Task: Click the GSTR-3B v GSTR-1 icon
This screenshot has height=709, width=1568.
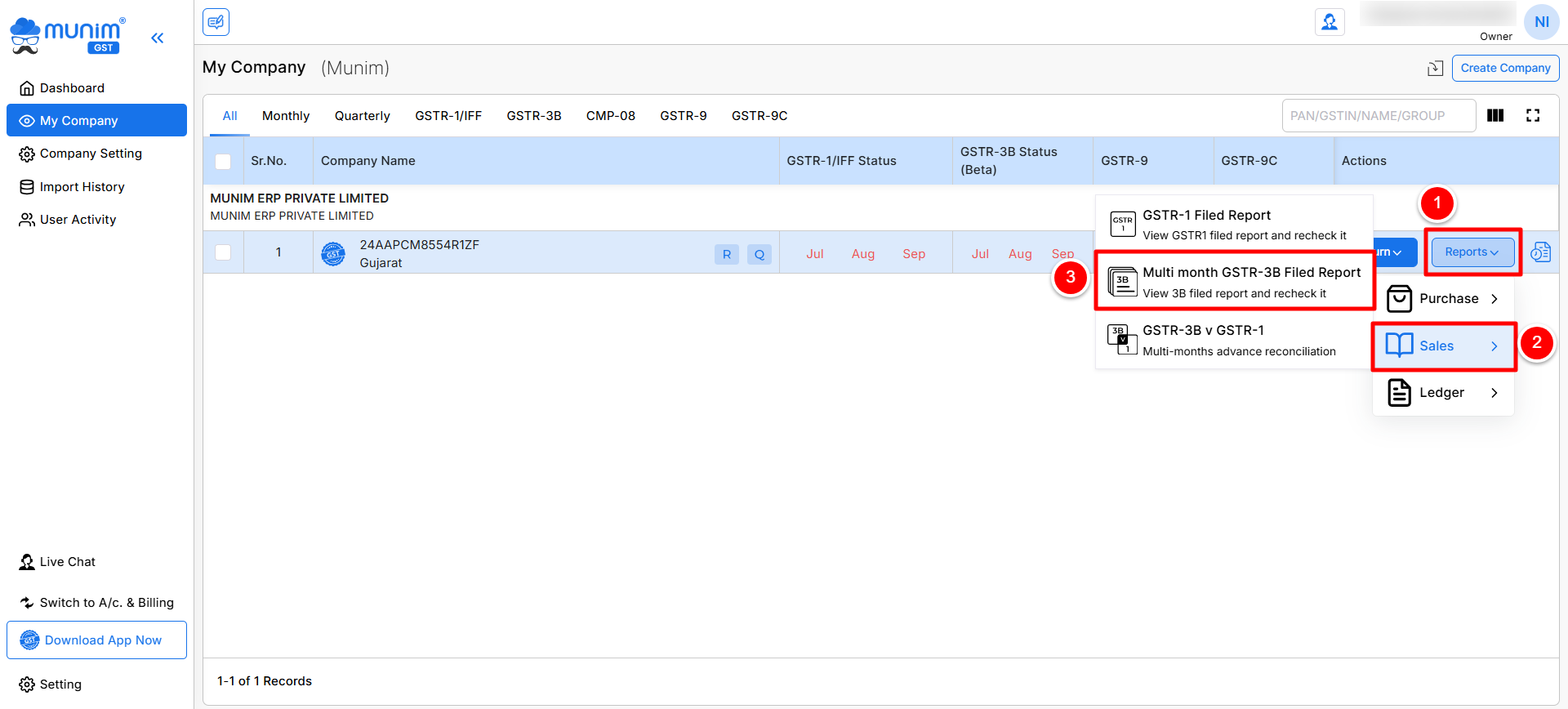Action: (1122, 339)
